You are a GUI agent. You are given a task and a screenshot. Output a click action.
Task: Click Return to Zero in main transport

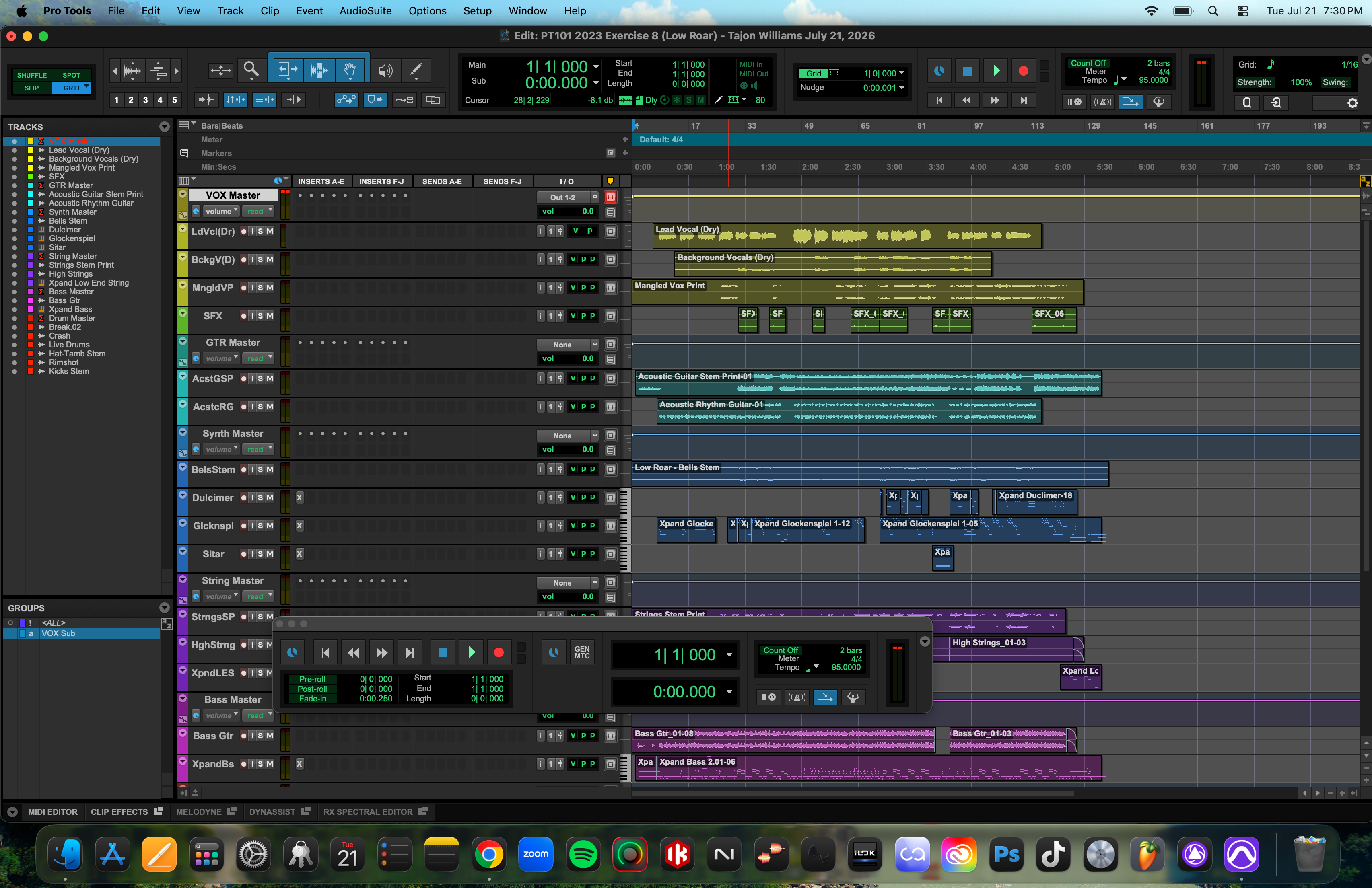(939, 100)
